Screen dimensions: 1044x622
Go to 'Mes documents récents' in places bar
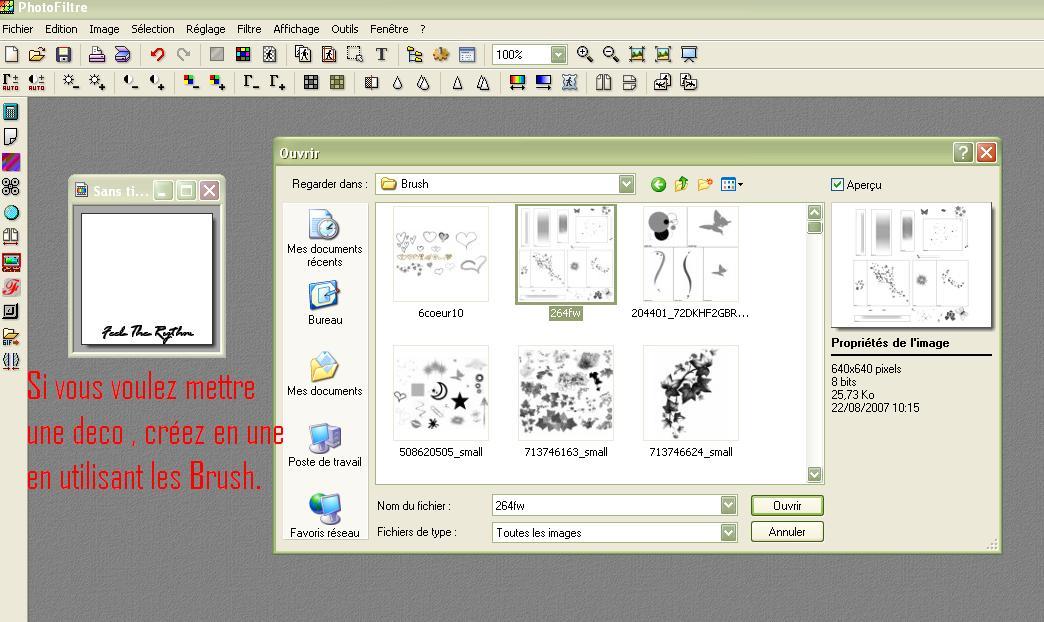(x=325, y=238)
